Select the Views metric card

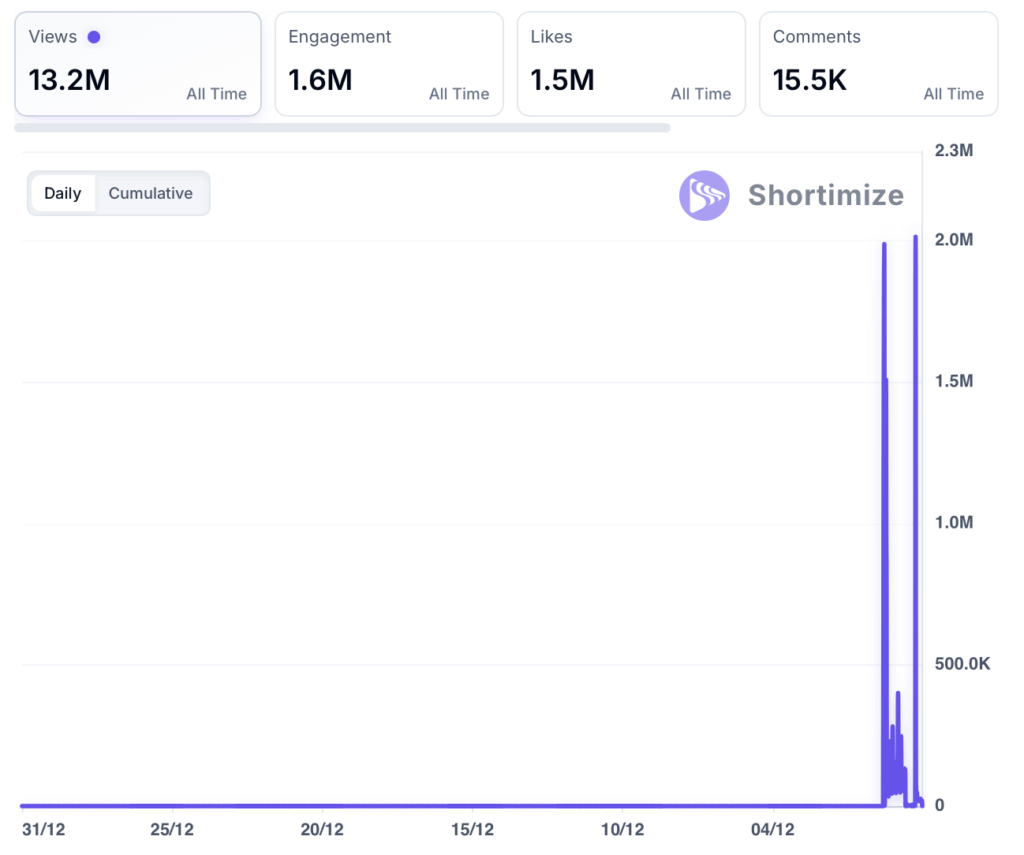[138, 64]
